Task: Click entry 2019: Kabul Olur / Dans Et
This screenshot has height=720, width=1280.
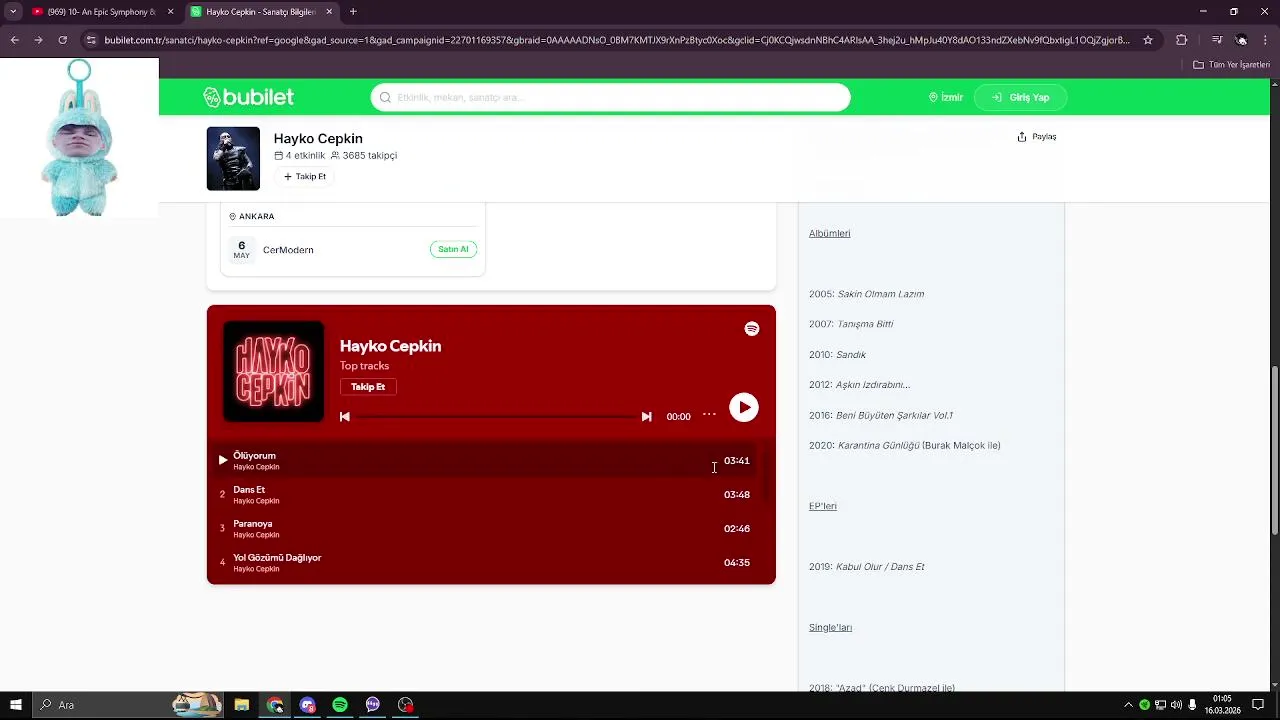Action: (866, 567)
